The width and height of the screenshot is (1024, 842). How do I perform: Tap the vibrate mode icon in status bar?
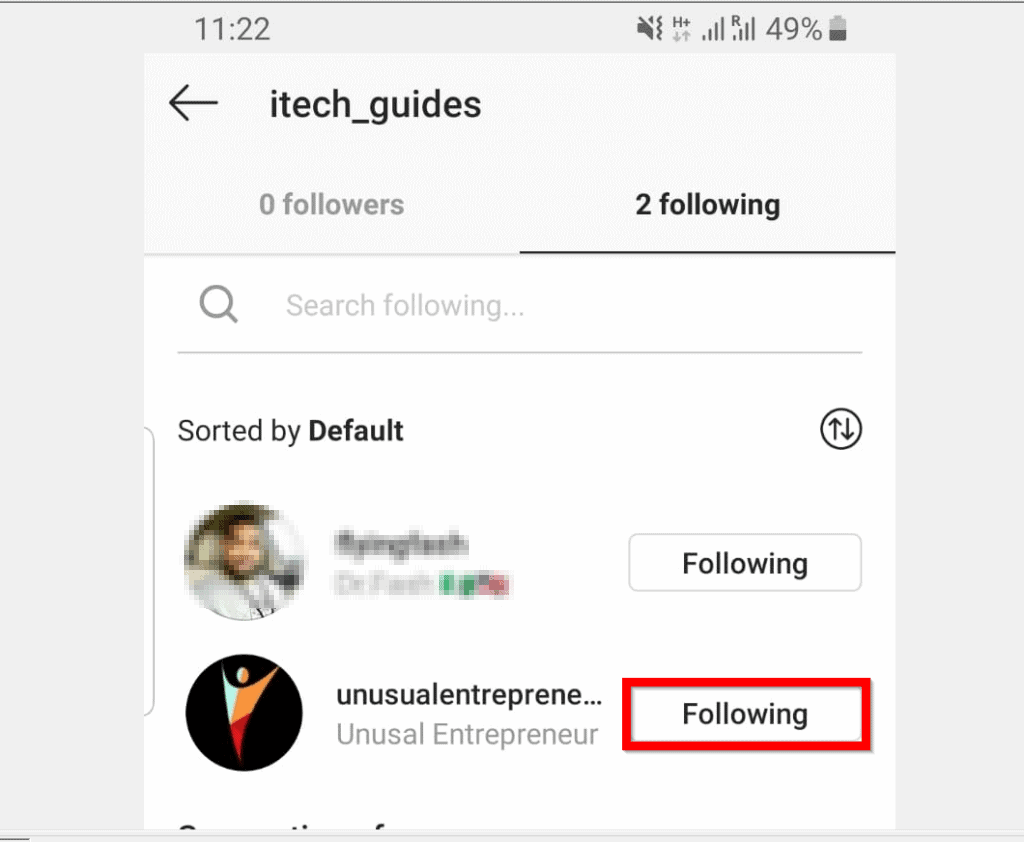coord(648,28)
